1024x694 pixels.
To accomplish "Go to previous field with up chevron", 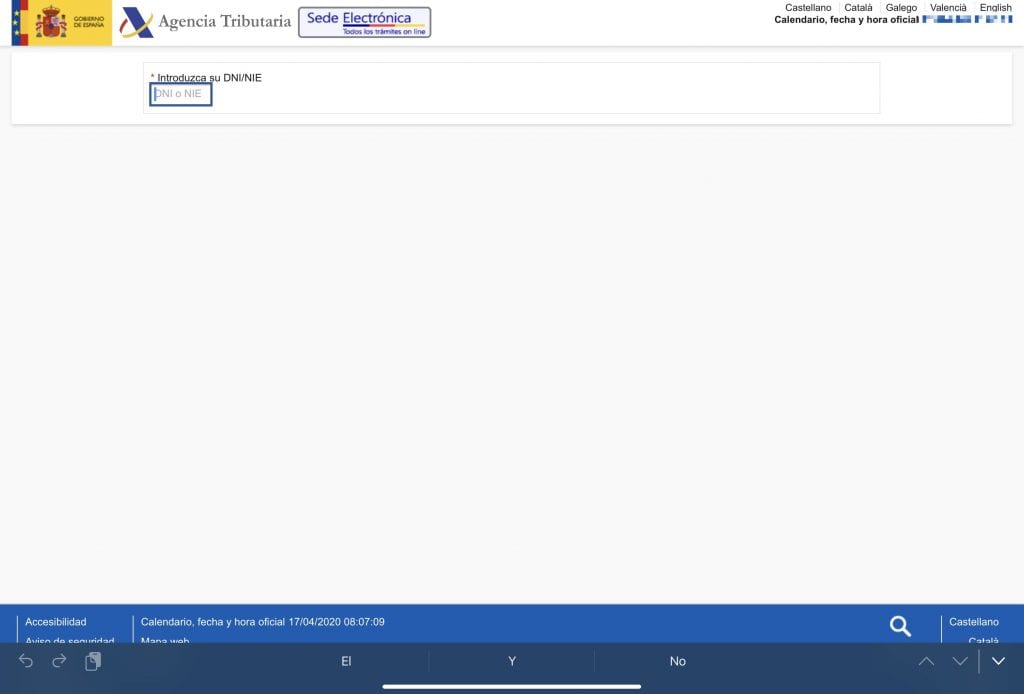I will click(x=926, y=661).
